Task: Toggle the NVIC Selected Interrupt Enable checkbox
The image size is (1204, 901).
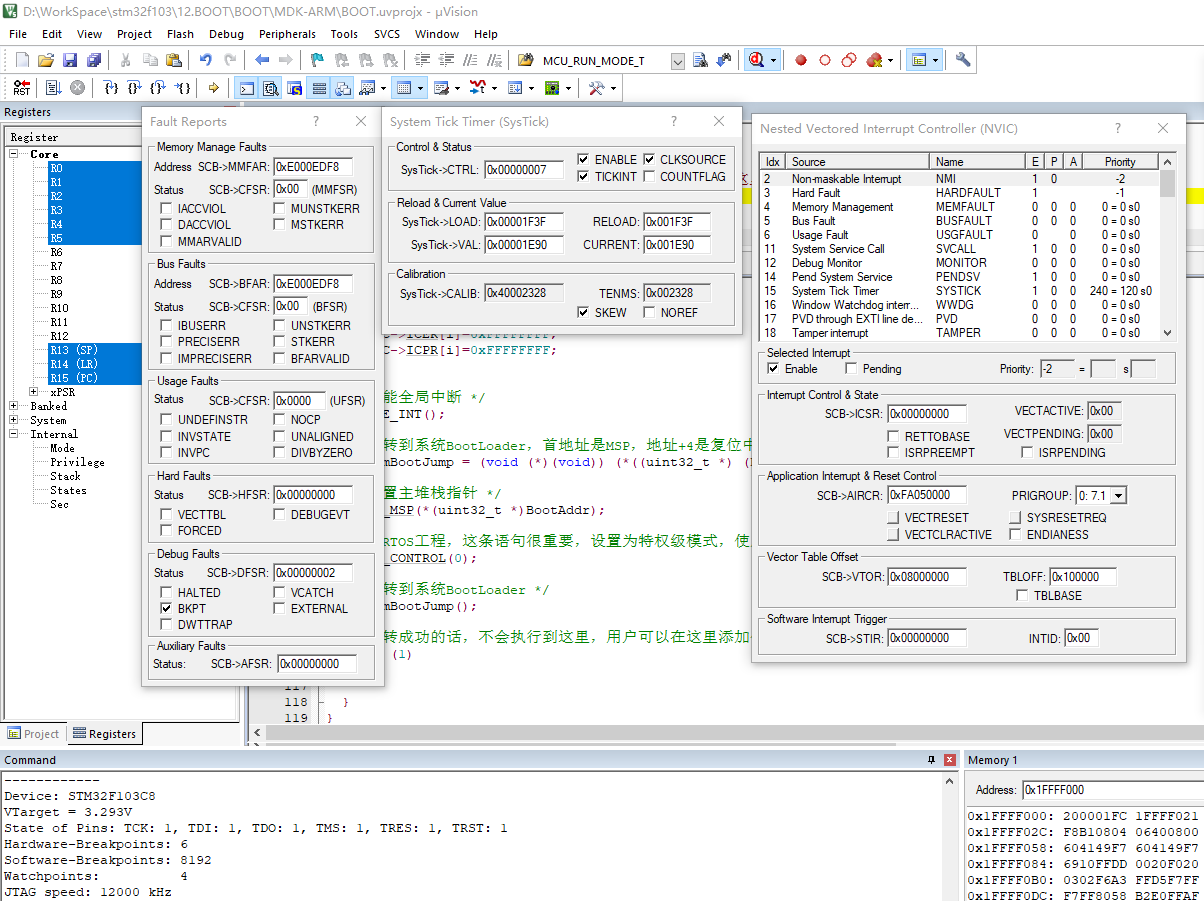Action: [773, 368]
